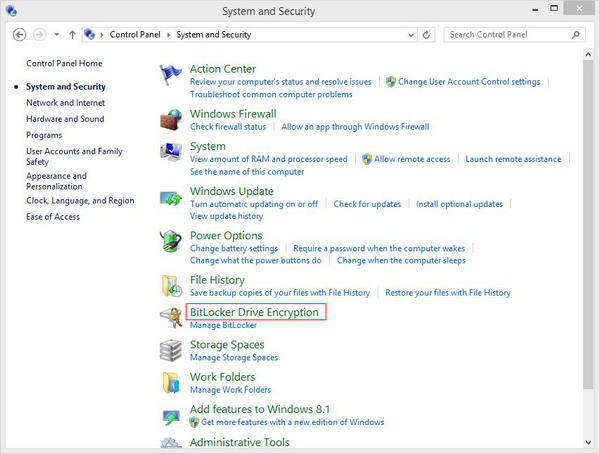Select Hardware and Sound category
The width and height of the screenshot is (600, 454).
[x=65, y=119]
